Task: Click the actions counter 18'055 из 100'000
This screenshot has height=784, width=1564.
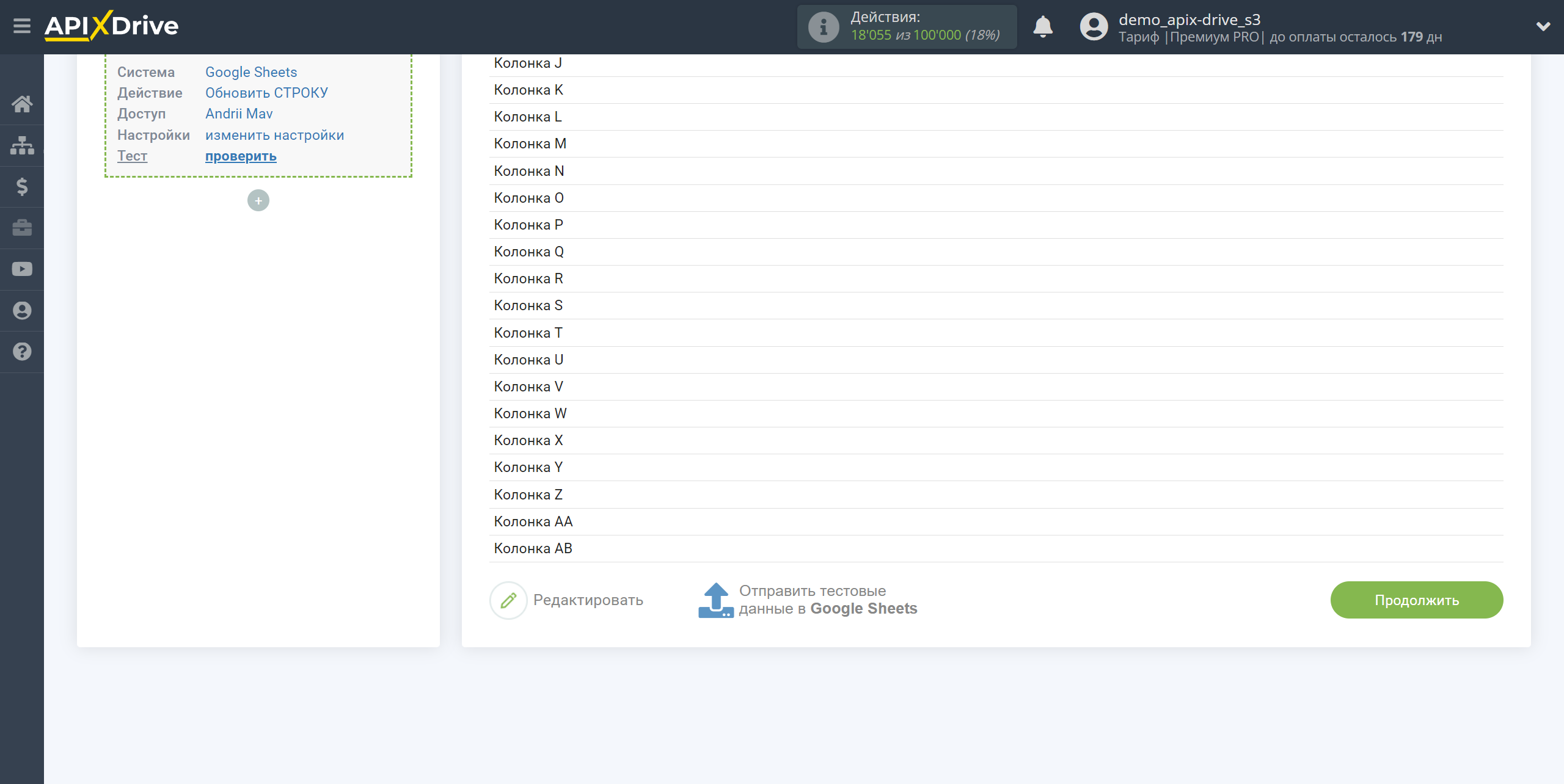Action: pyautogui.click(x=925, y=35)
